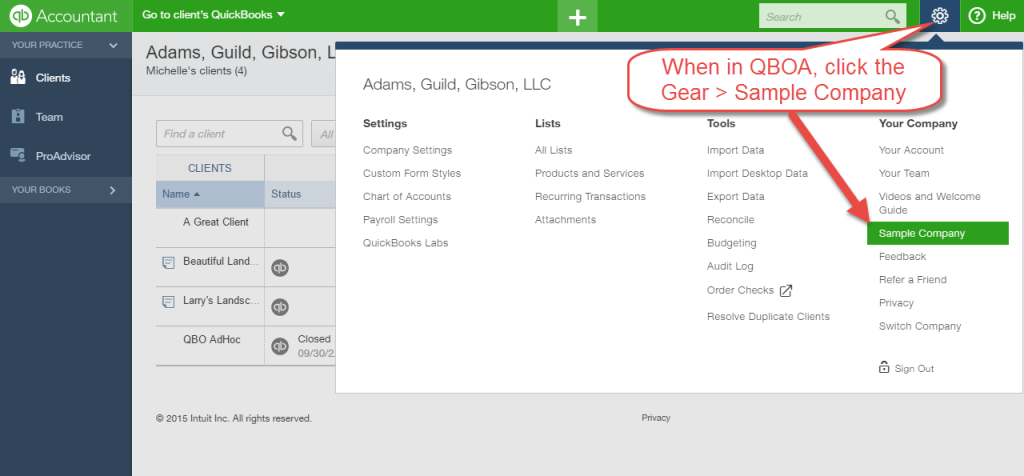This screenshot has width=1024, height=476.
Task: Click the Sign Out link
Action: pyautogui.click(x=914, y=369)
